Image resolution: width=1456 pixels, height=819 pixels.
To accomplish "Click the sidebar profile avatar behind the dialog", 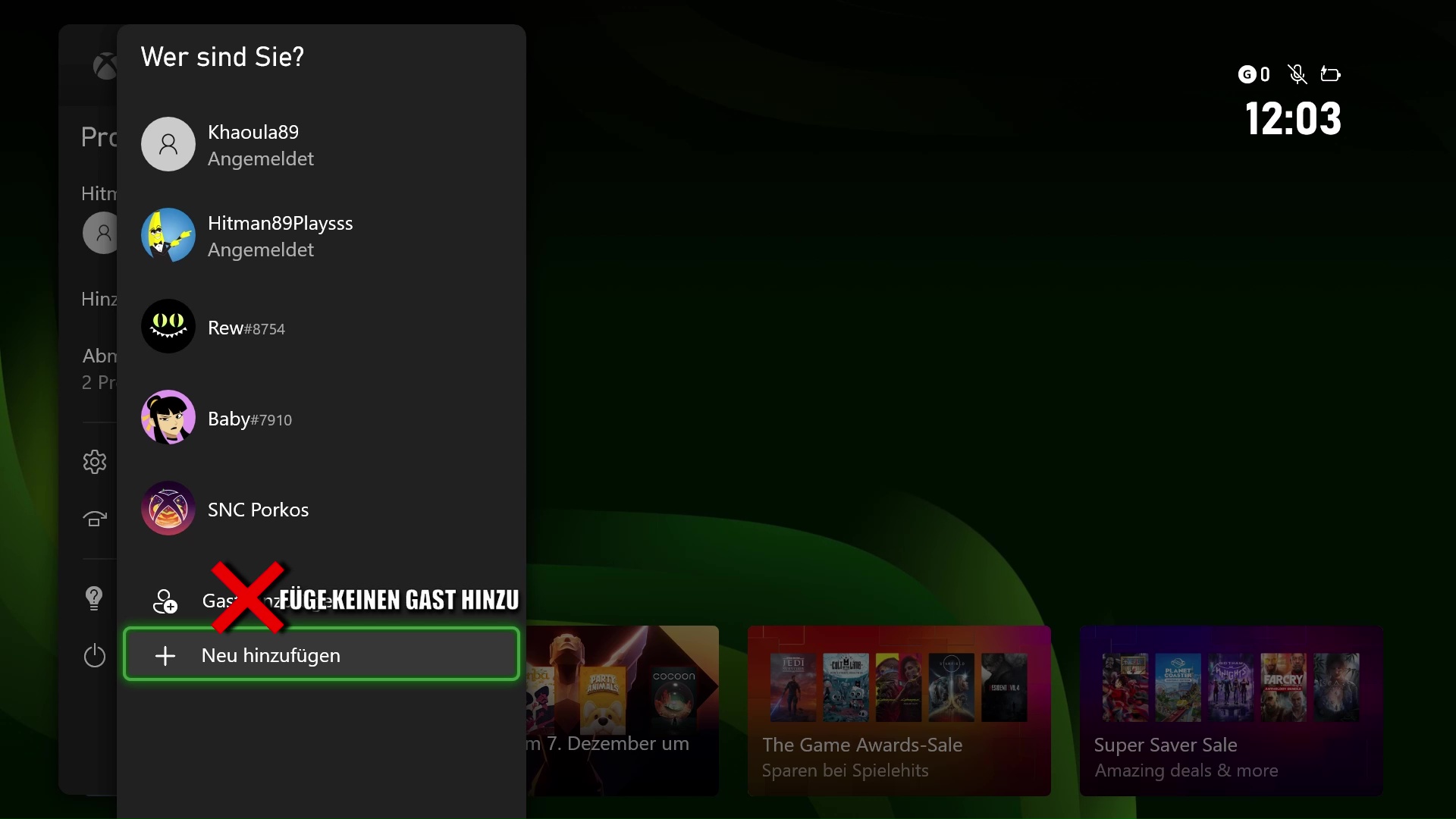I will (x=101, y=233).
